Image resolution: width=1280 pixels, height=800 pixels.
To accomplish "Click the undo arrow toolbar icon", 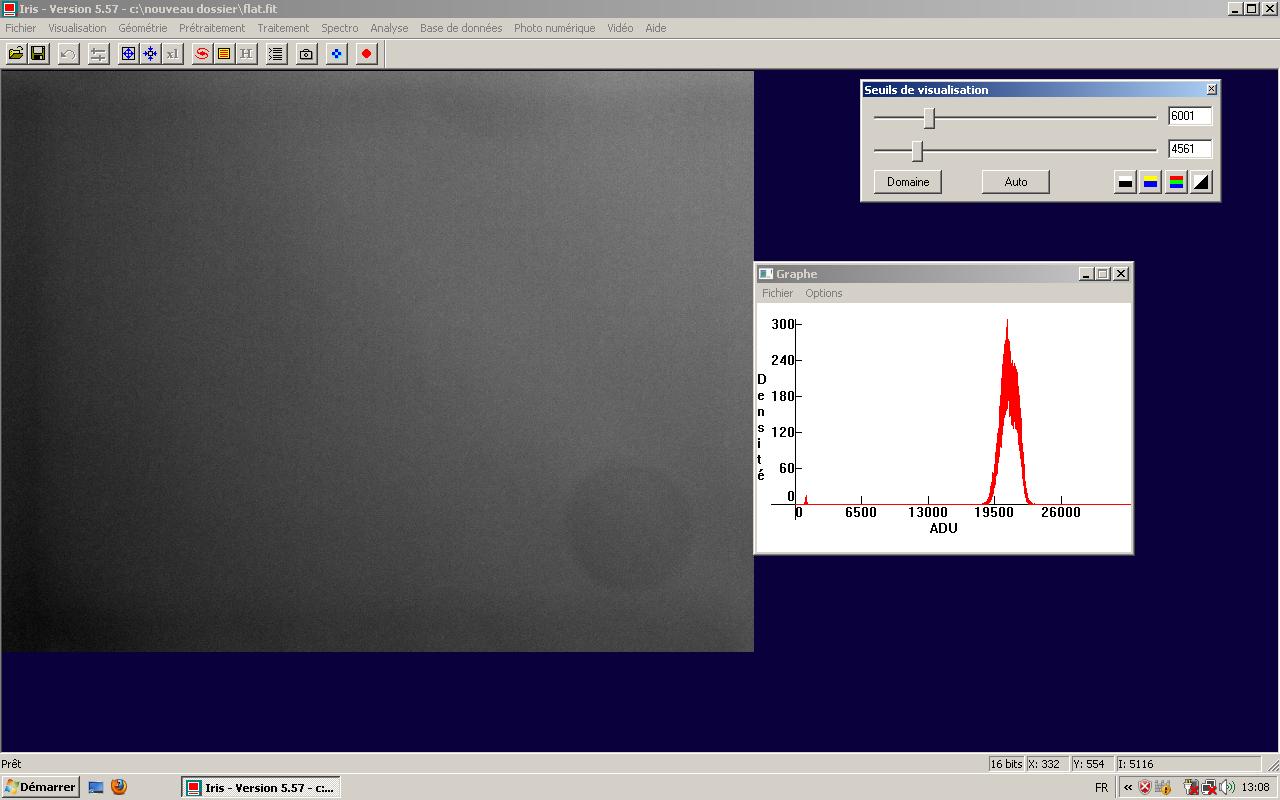I will pos(68,54).
